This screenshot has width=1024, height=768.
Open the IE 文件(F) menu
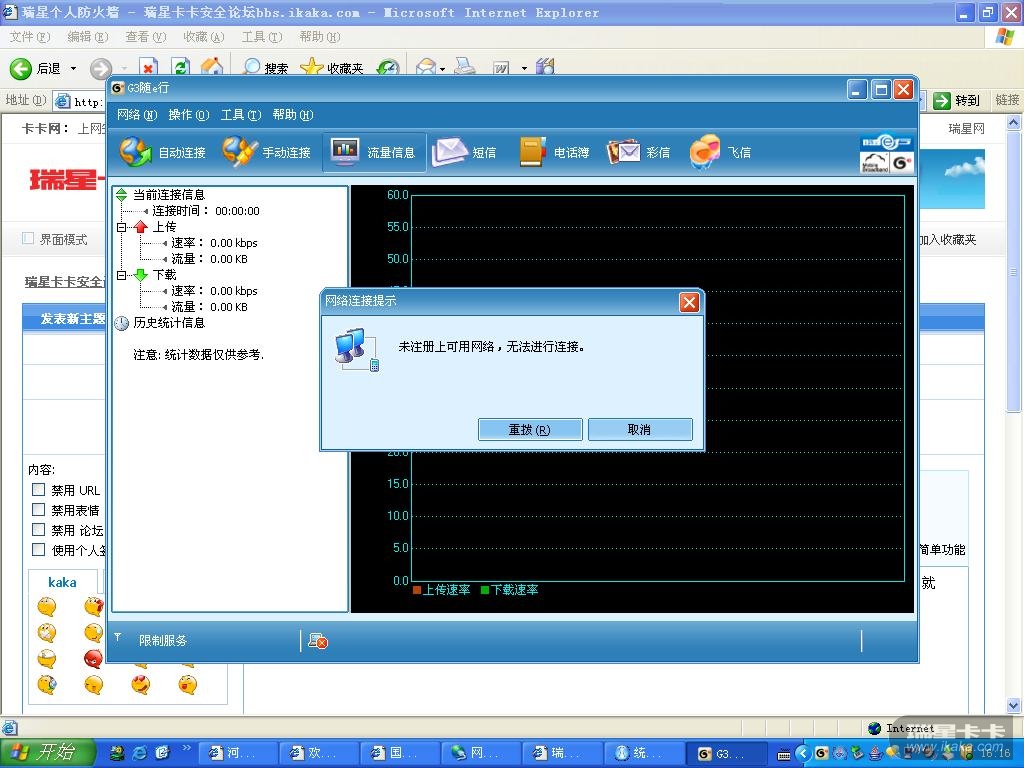[30, 37]
